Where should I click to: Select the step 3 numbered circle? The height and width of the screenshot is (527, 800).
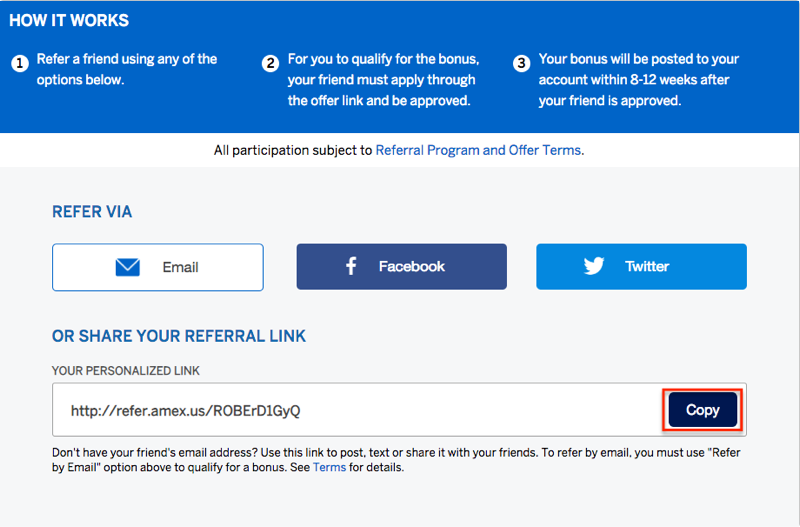(x=521, y=64)
